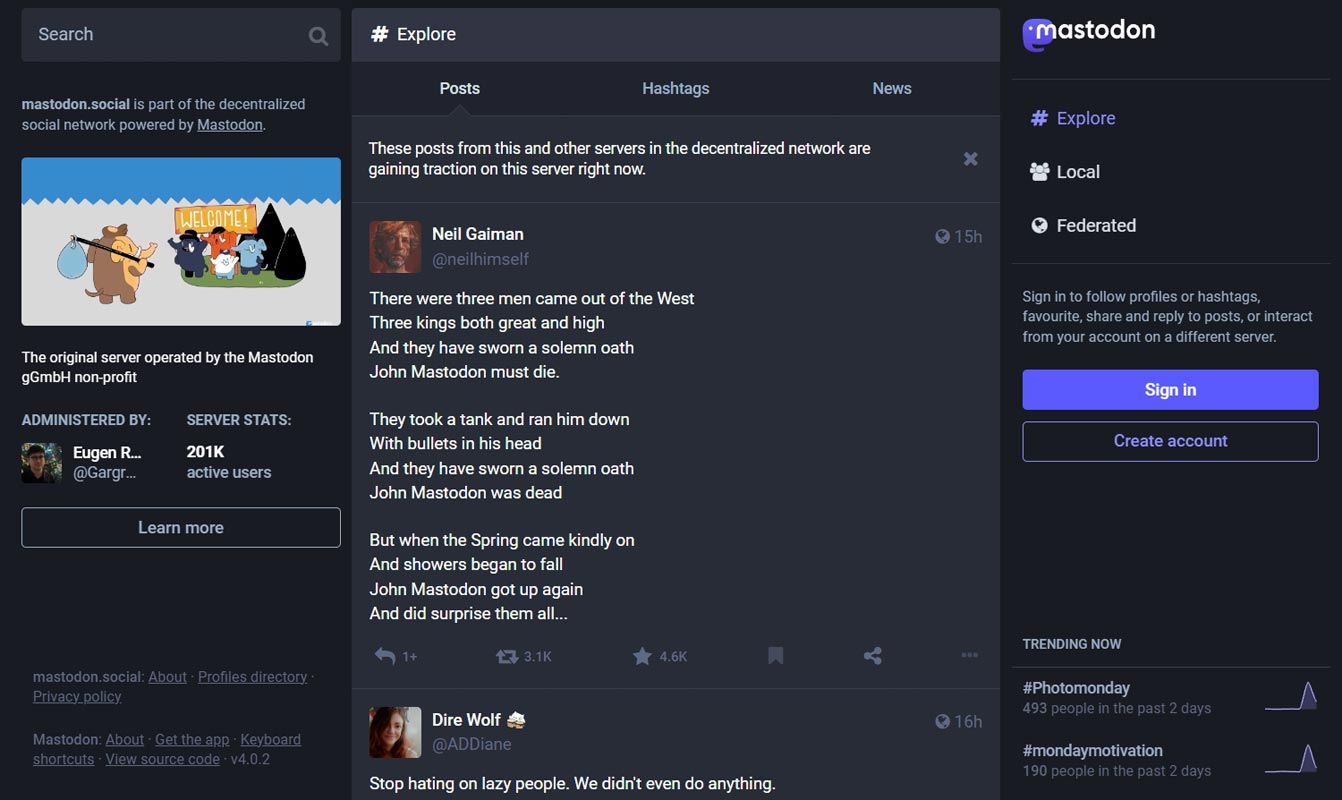Click the TRENDING NOW heading
Viewport: 1342px width, 800px height.
pyautogui.click(x=1072, y=644)
